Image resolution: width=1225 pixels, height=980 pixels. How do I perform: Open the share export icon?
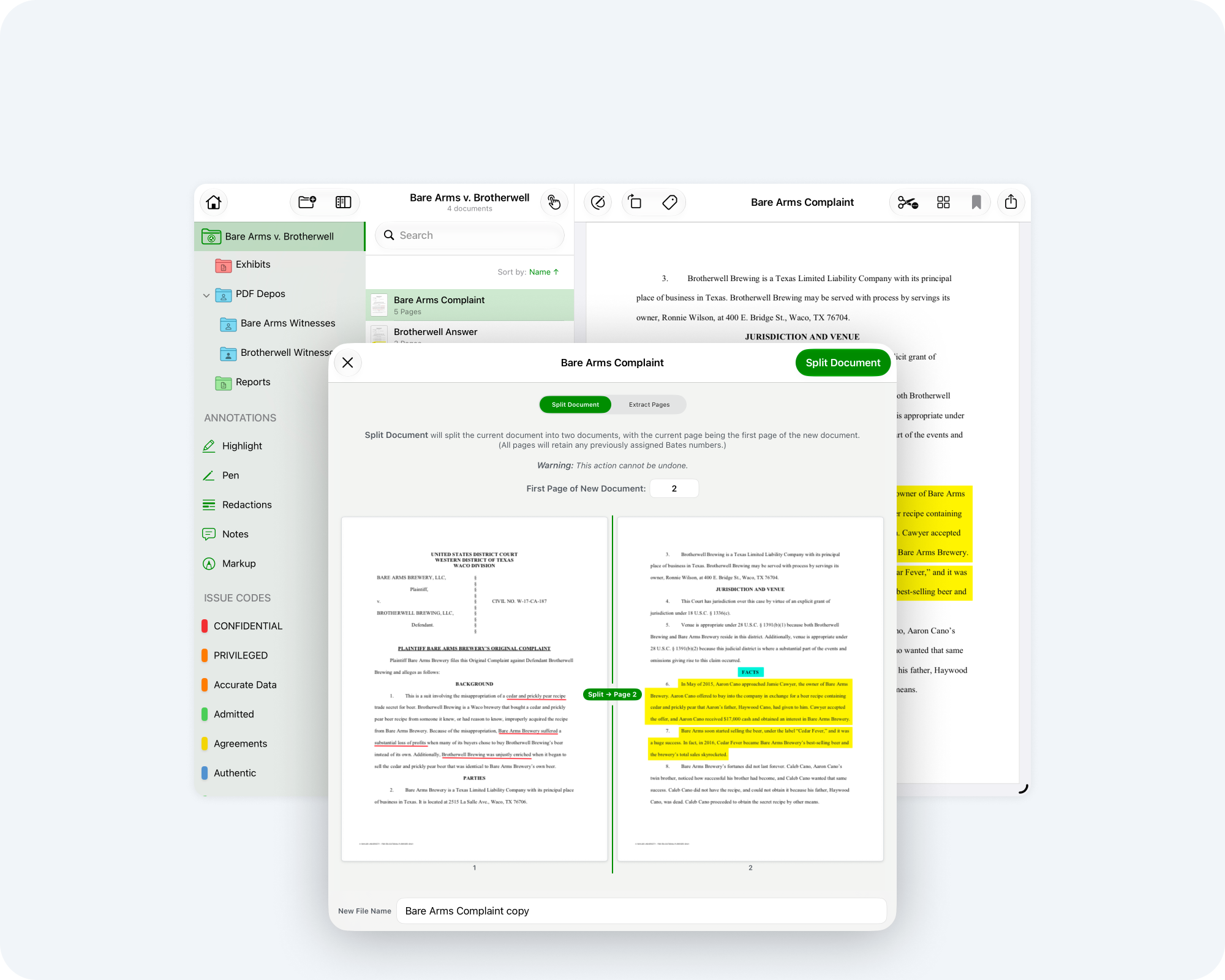[1011, 202]
